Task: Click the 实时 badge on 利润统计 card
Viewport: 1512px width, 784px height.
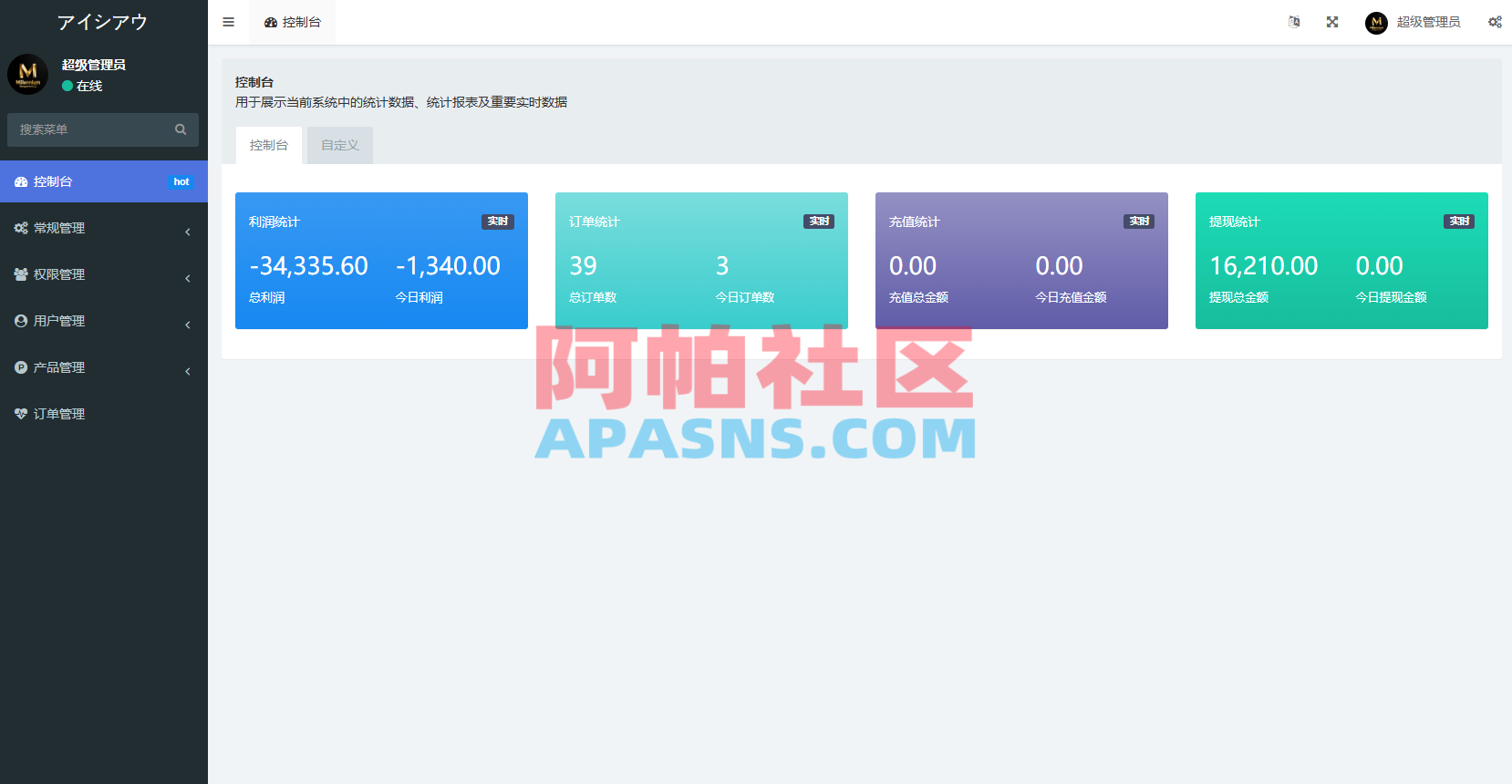Action: 498,222
